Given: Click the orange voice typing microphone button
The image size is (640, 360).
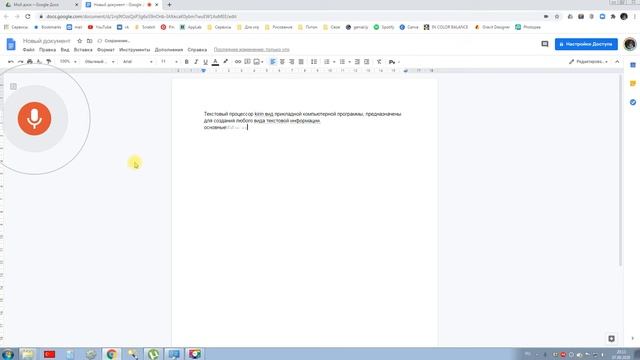Looking at the screenshot, I should (34, 118).
